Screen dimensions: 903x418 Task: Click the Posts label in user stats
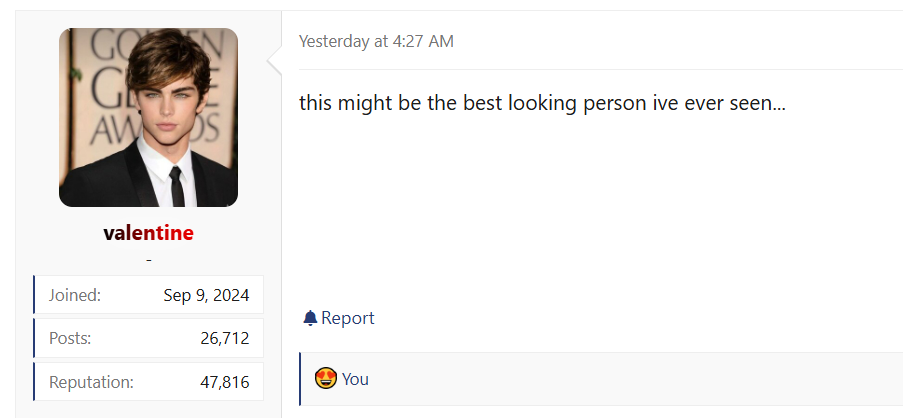coord(70,338)
